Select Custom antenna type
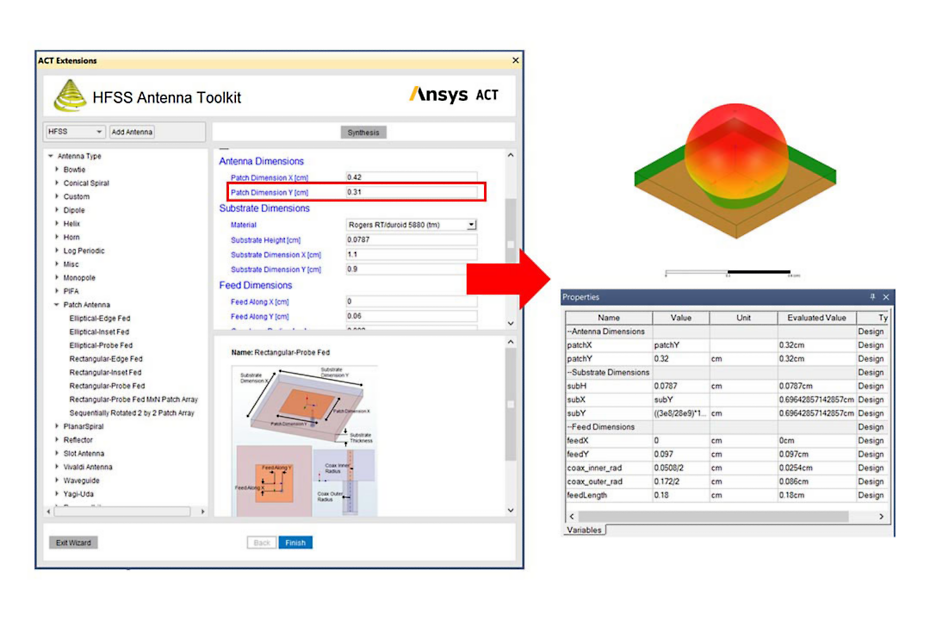The image size is (930, 620). coord(77,196)
